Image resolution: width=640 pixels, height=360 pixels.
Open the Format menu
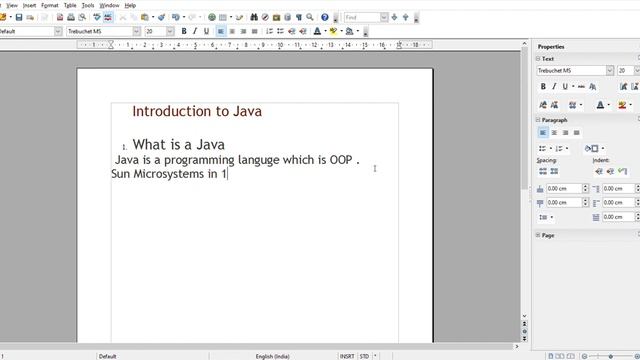coord(50,5)
